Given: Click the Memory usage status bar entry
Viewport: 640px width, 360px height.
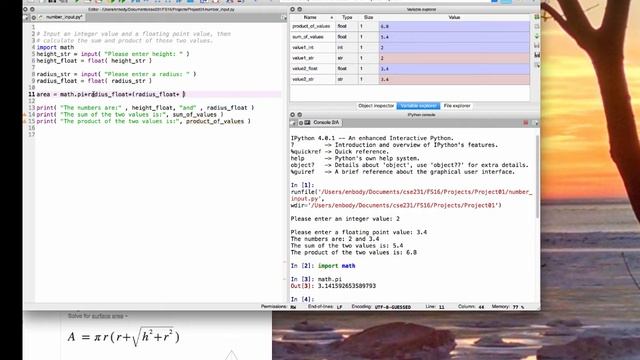Looking at the screenshot, I should tap(508, 307).
